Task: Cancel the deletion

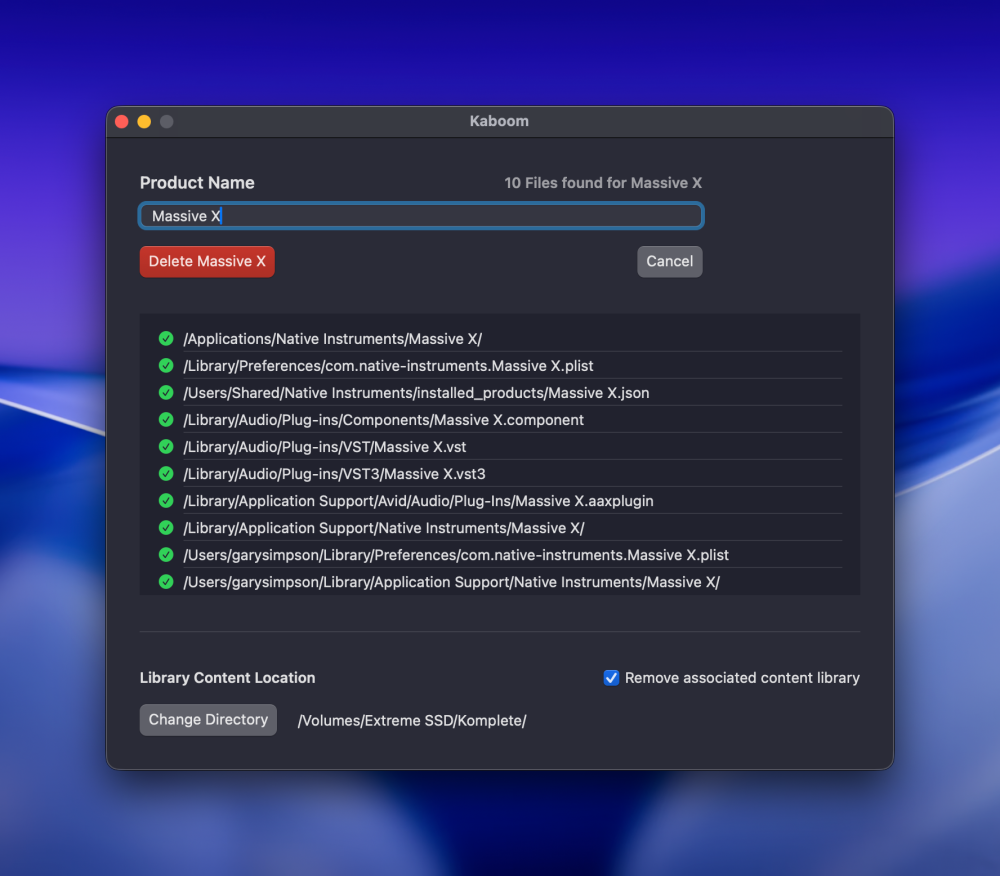Action: (x=669, y=261)
